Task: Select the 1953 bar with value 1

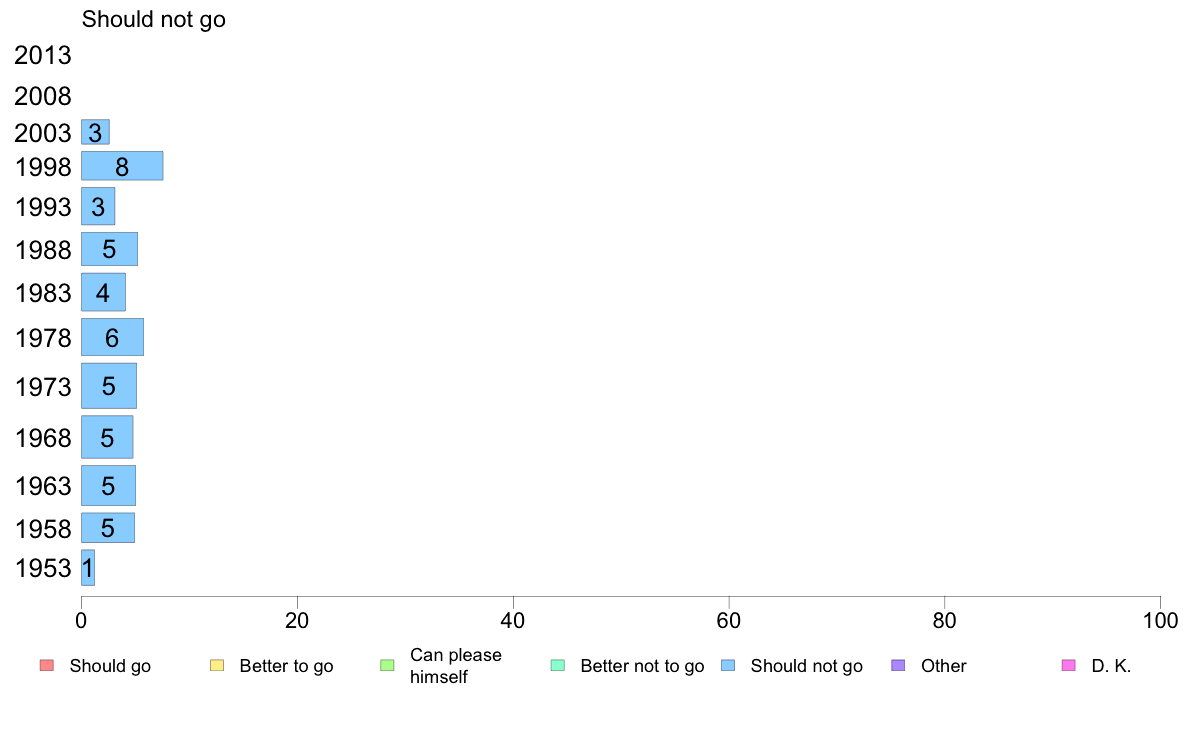Action: tap(88, 568)
